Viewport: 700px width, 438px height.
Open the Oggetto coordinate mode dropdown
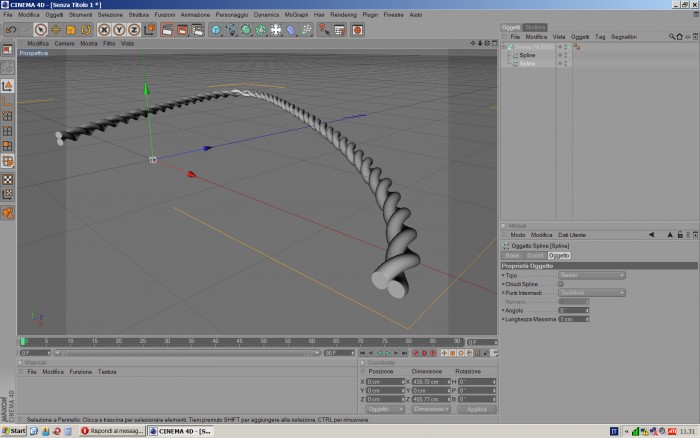385,409
